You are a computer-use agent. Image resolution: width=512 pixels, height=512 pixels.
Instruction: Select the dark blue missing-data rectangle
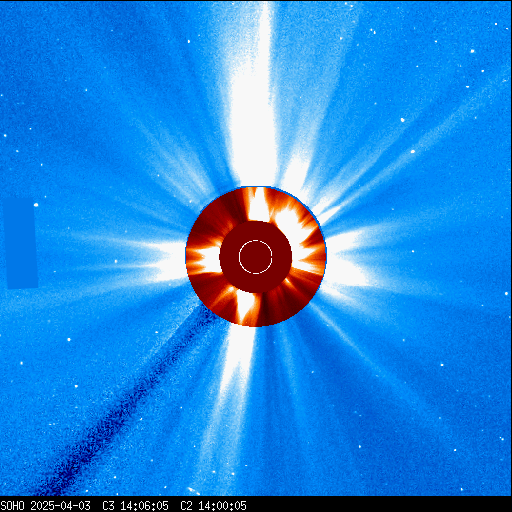tap(21, 243)
